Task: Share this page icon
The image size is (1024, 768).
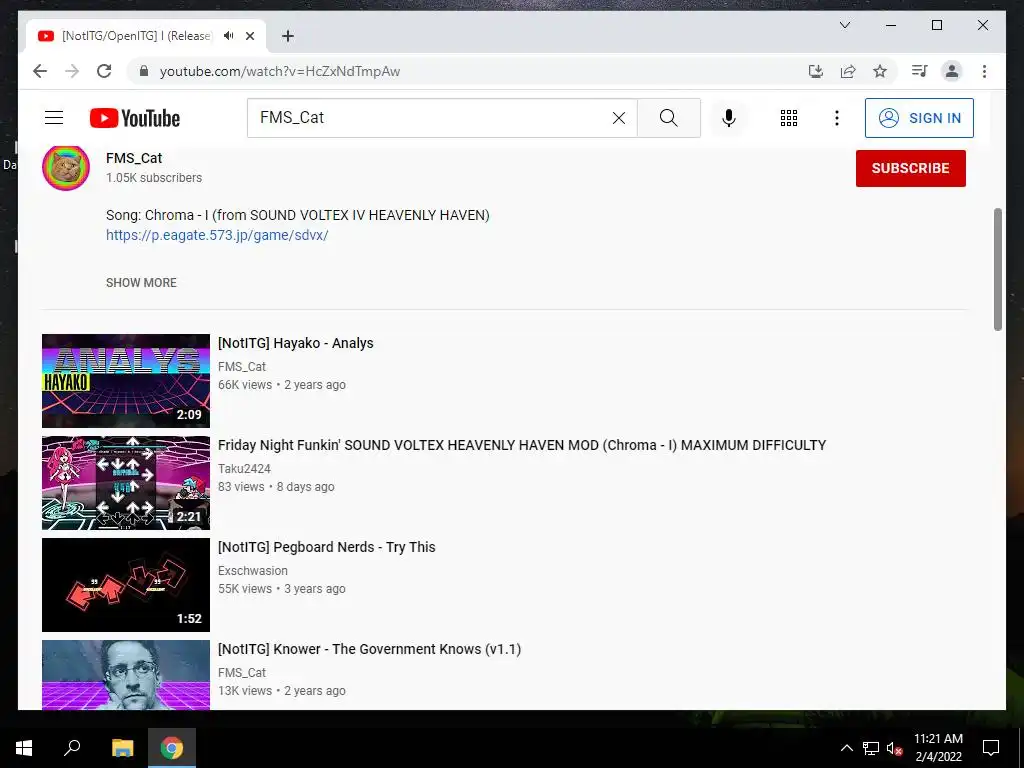Action: coord(848,71)
